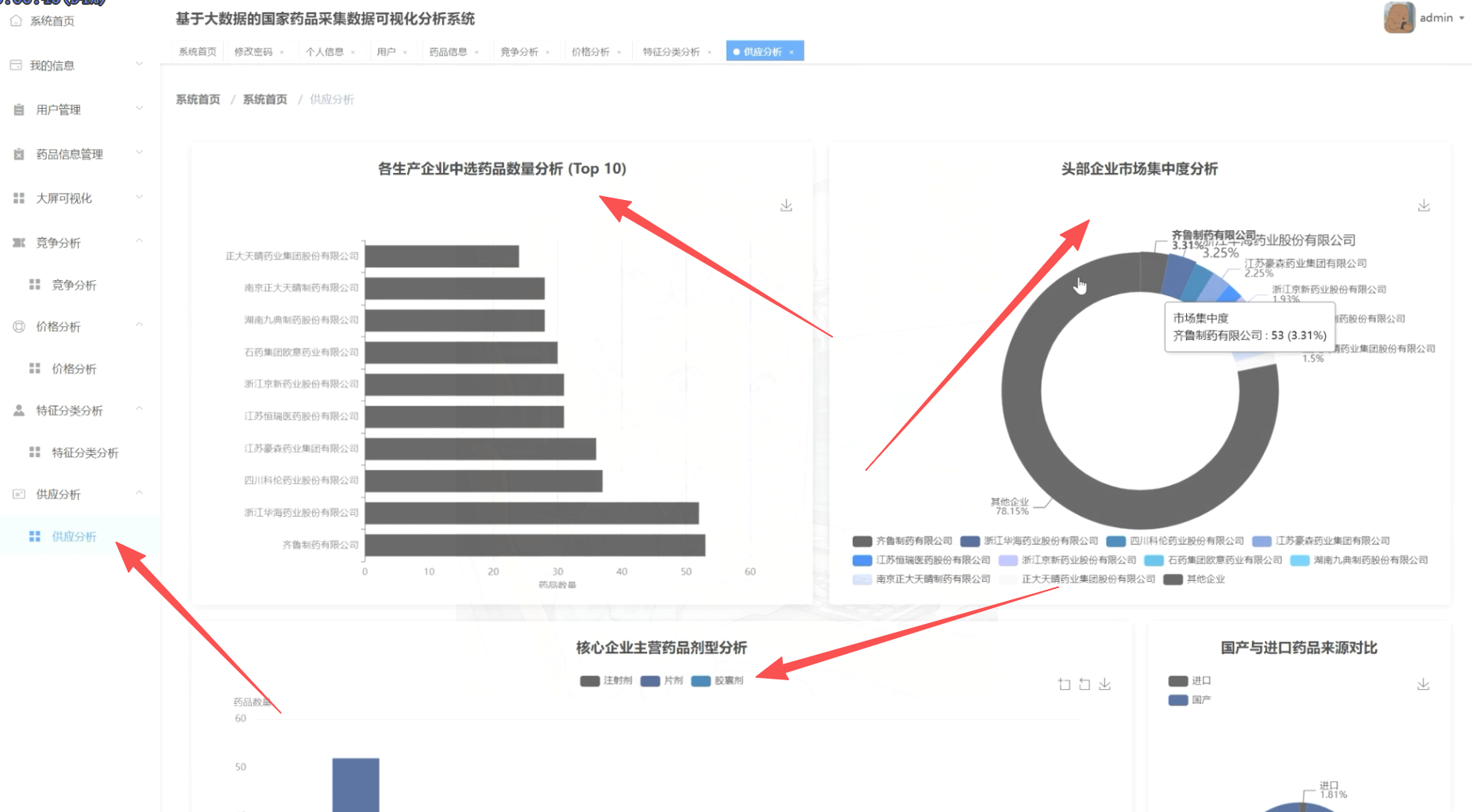
Task: Collapse the 竞争分析 menu group
Action: point(139,241)
